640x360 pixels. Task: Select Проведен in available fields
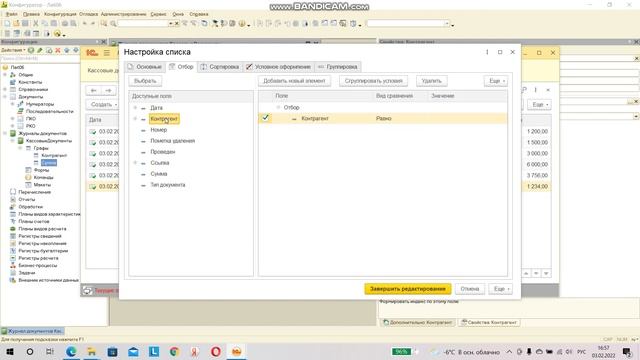click(x=162, y=152)
